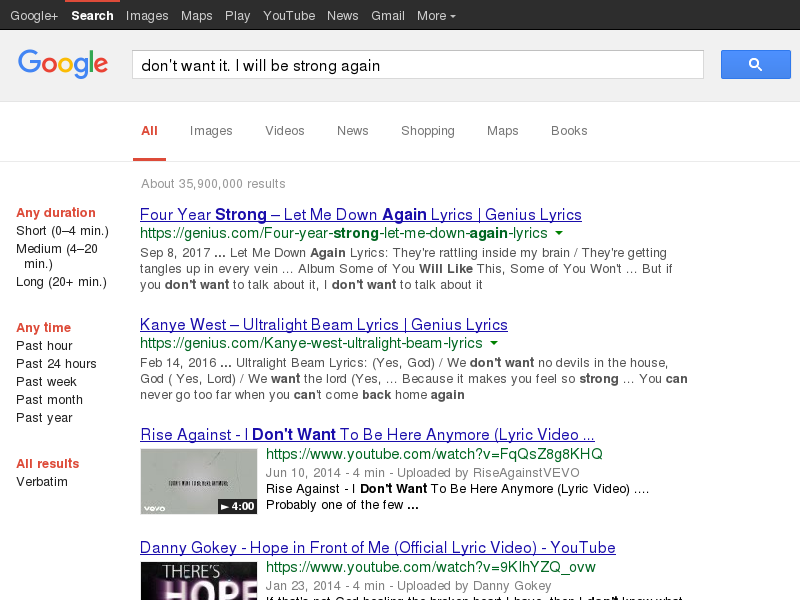Click the blue magnifier search button
800x600 pixels.
click(756, 64)
